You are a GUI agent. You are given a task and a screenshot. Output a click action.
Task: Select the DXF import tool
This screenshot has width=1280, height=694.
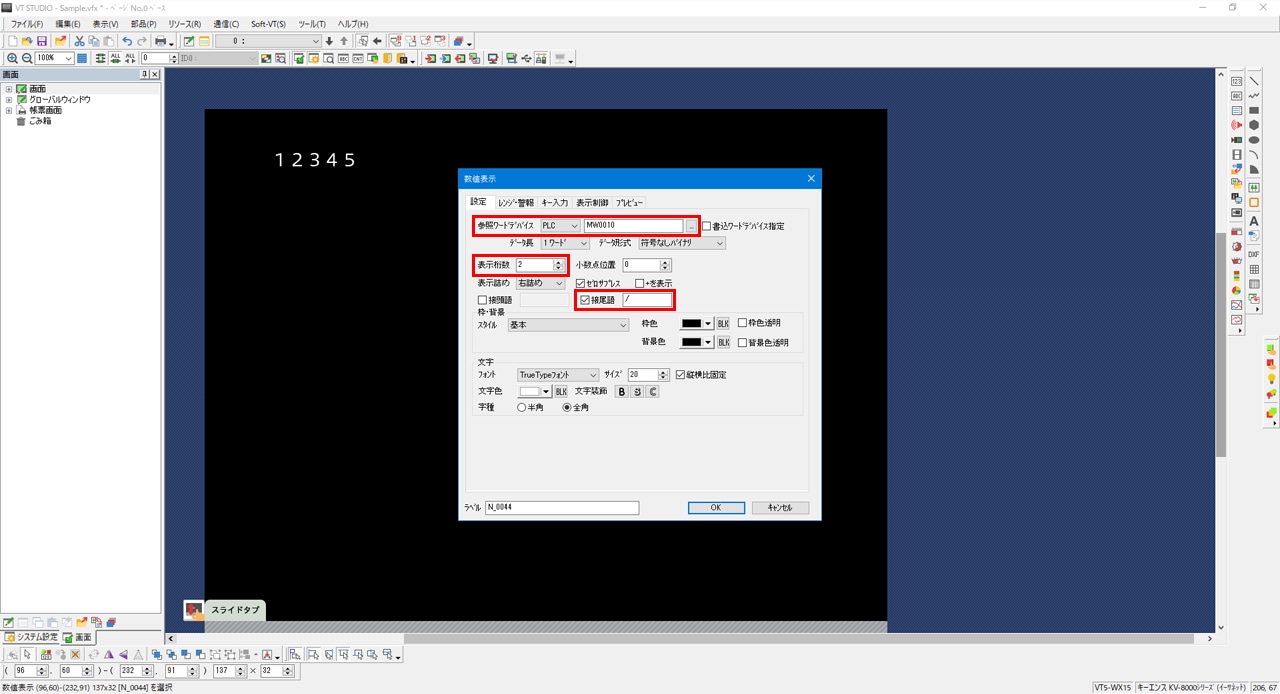click(1254, 254)
